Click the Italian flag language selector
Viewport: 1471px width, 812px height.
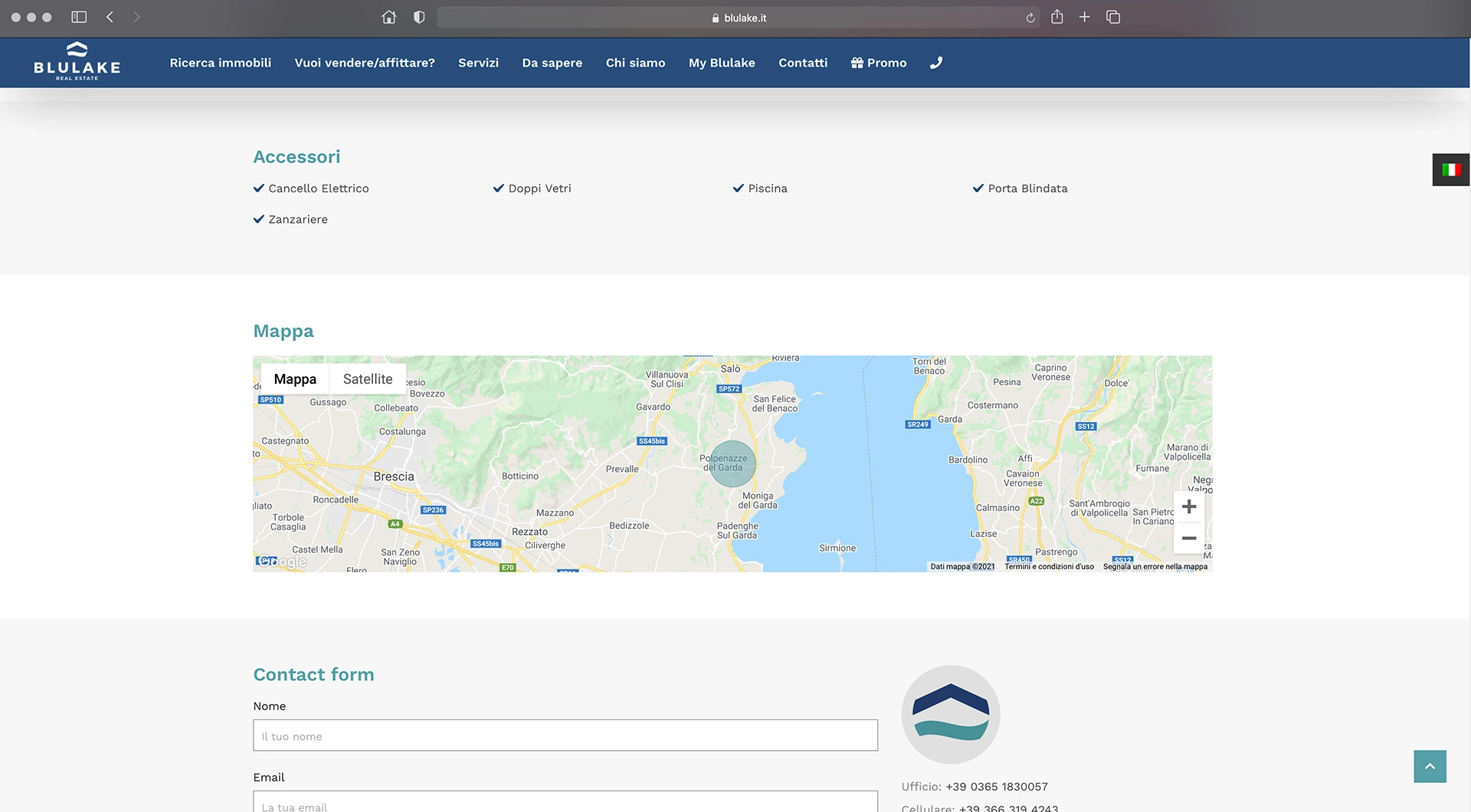[x=1451, y=169]
